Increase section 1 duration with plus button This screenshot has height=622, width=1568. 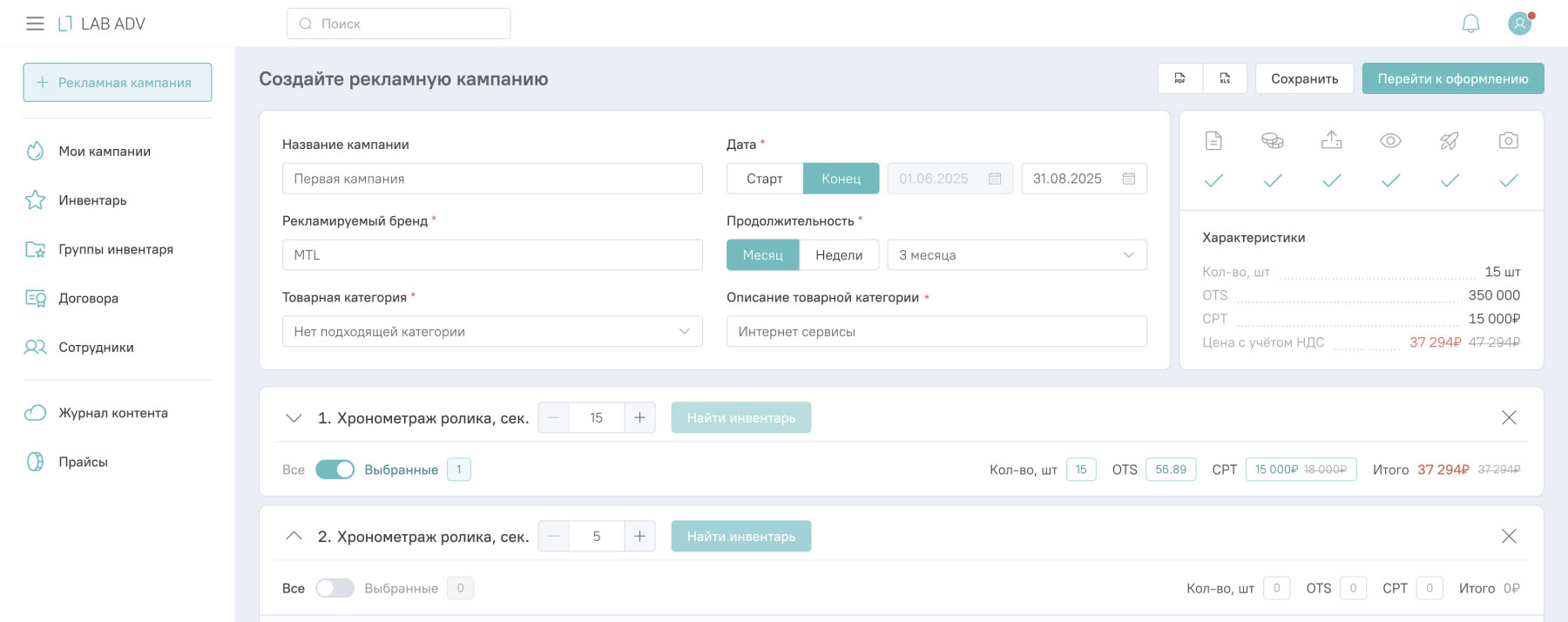click(x=639, y=418)
